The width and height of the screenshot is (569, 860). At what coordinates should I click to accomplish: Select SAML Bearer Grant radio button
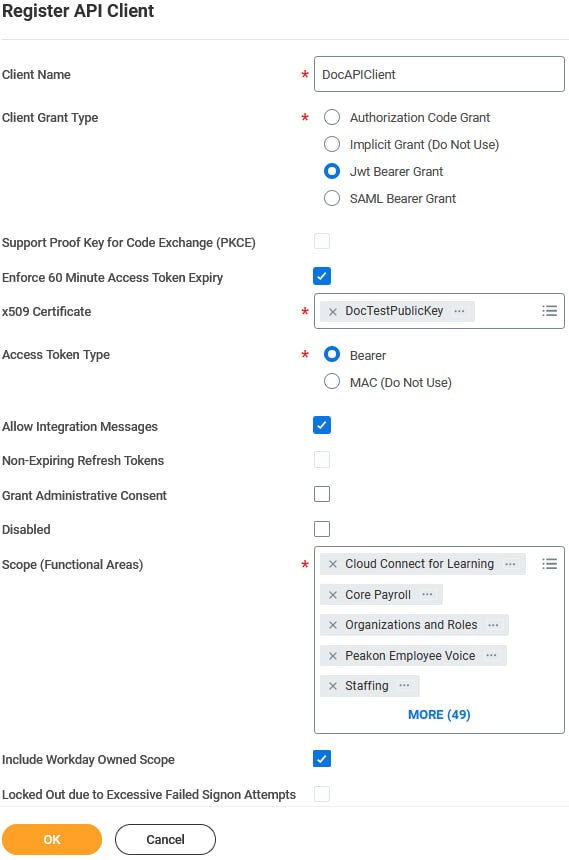pos(332,198)
